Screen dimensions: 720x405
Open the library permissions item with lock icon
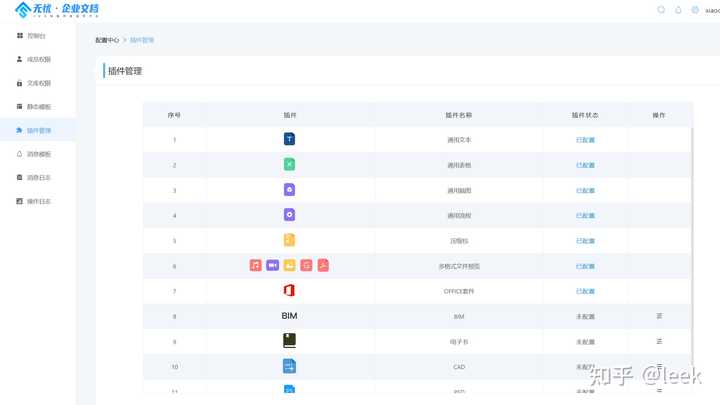point(33,83)
